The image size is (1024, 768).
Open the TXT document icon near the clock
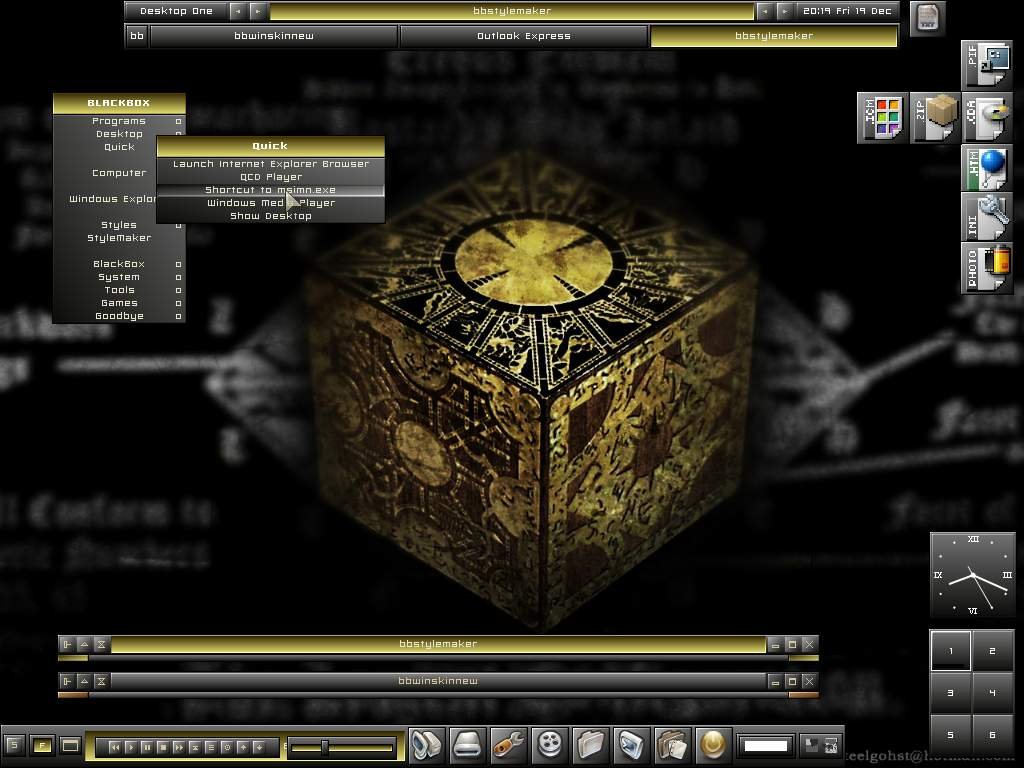pos(927,18)
